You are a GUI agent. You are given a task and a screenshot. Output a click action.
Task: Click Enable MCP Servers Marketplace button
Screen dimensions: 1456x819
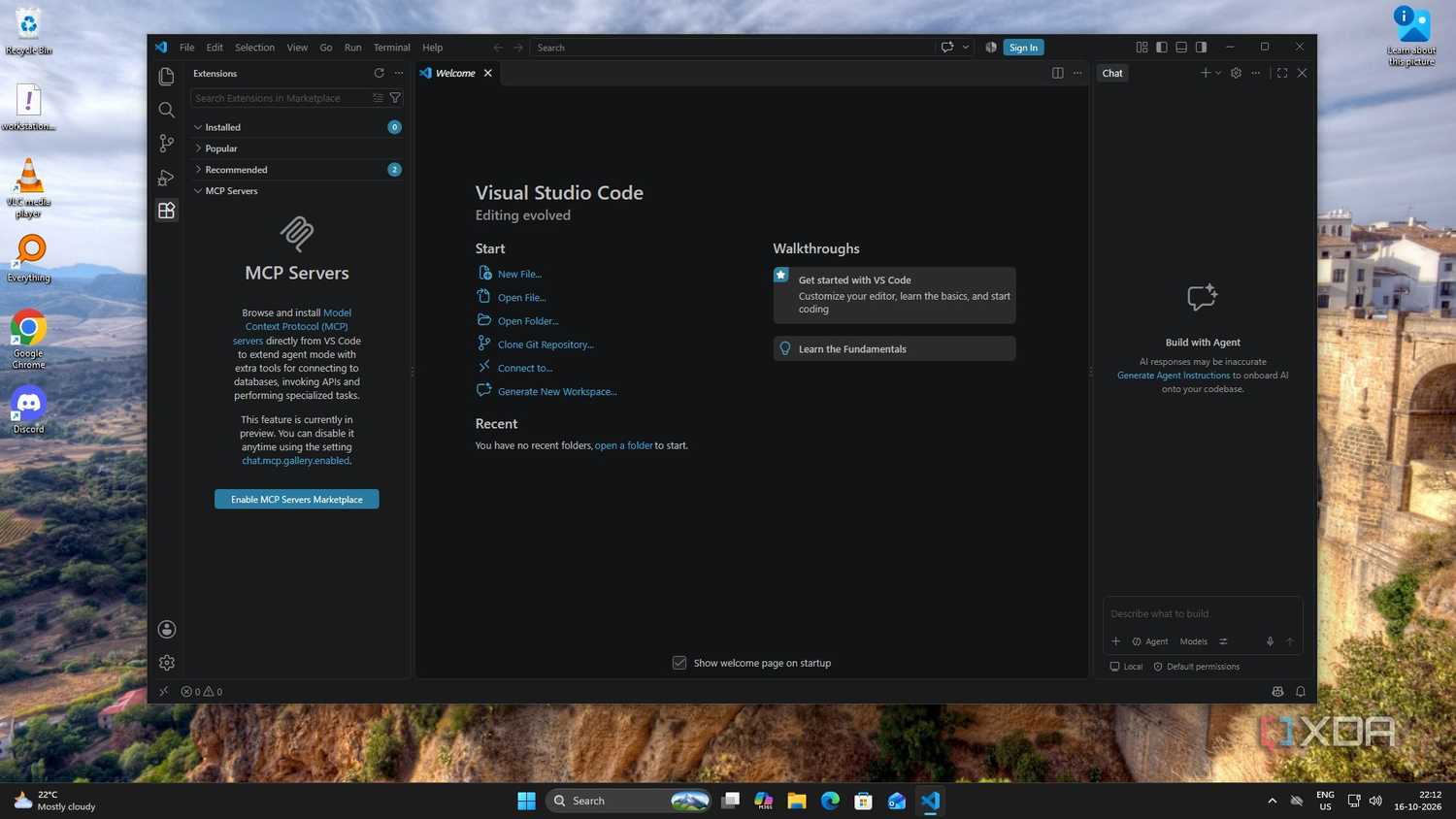pos(297,499)
